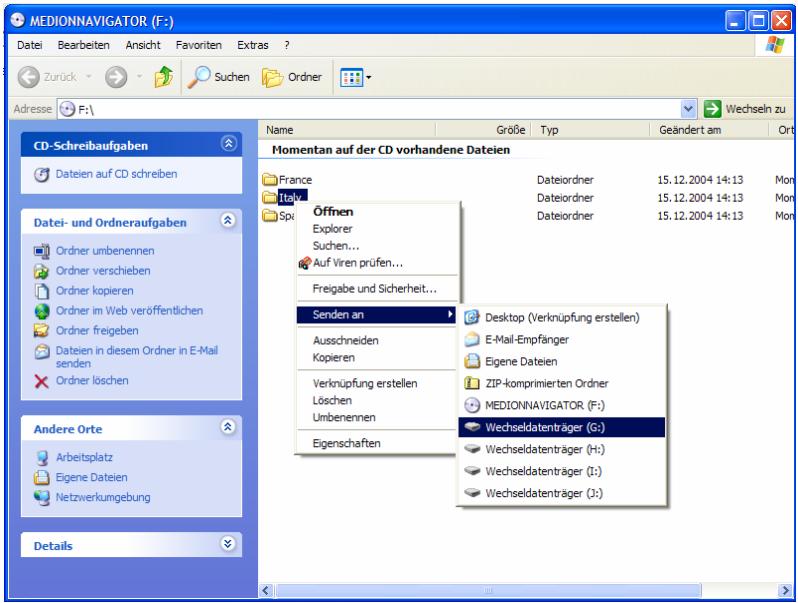Click the Netzwerkumgebung network icon
This screenshot has height=603, width=798.
42,497
